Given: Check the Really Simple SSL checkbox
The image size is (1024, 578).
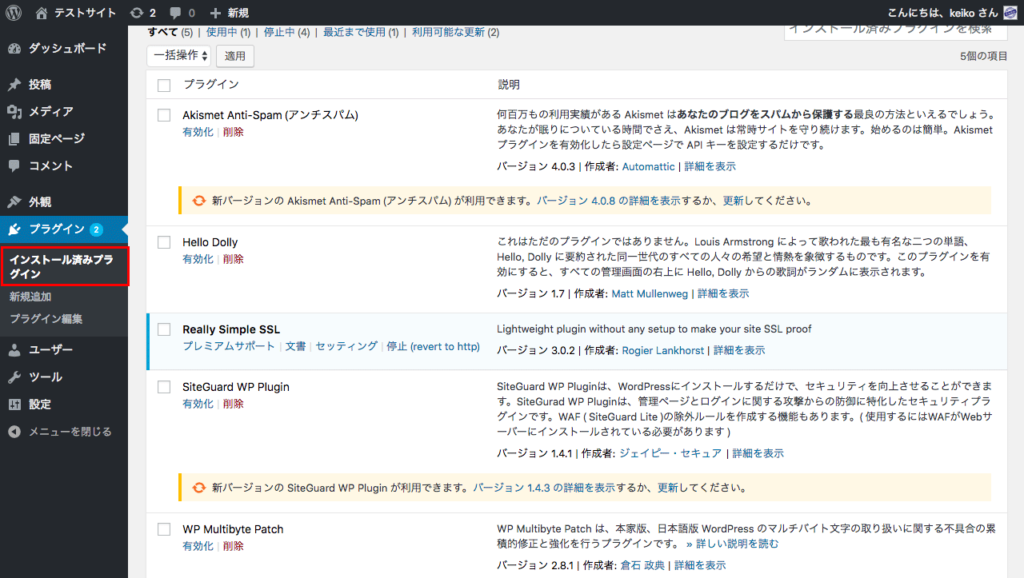Looking at the screenshot, I should tap(164, 330).
